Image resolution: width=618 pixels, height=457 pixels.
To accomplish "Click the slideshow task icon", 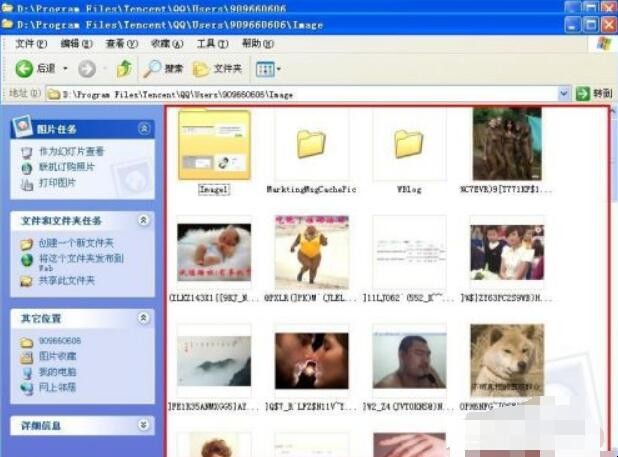I will pyautogui.click(x=27, y=152).
